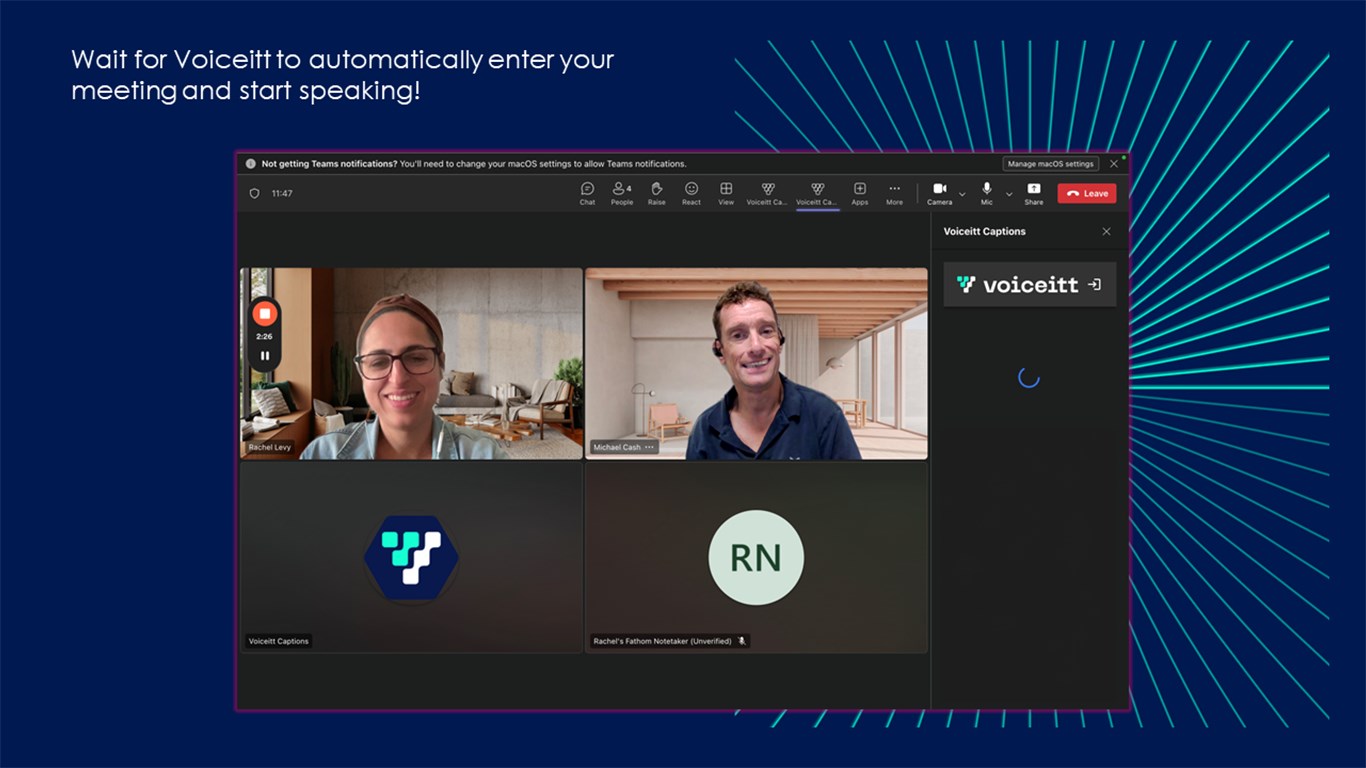This screenshot has width=1366, height=768.
Task: Click the Voiceitt Captions side panel title
Action: point(985,231)
